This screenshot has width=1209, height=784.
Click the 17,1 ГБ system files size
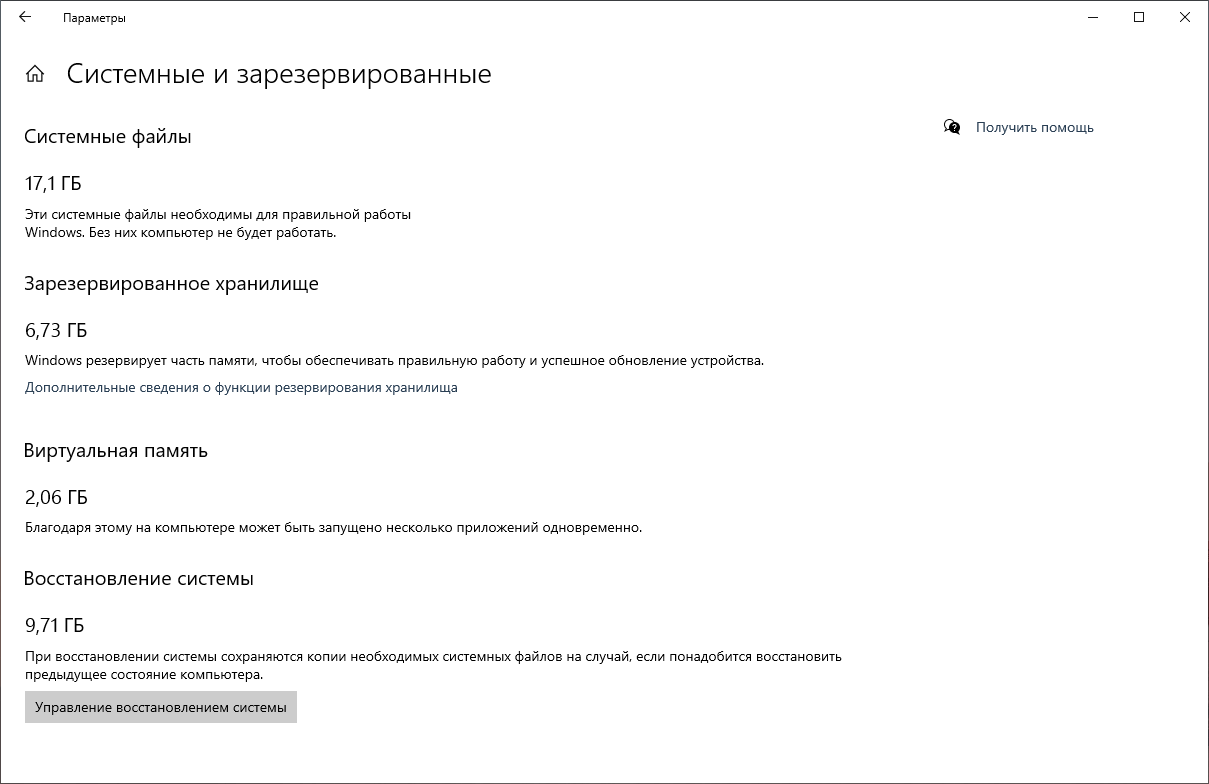click(53, 183)
